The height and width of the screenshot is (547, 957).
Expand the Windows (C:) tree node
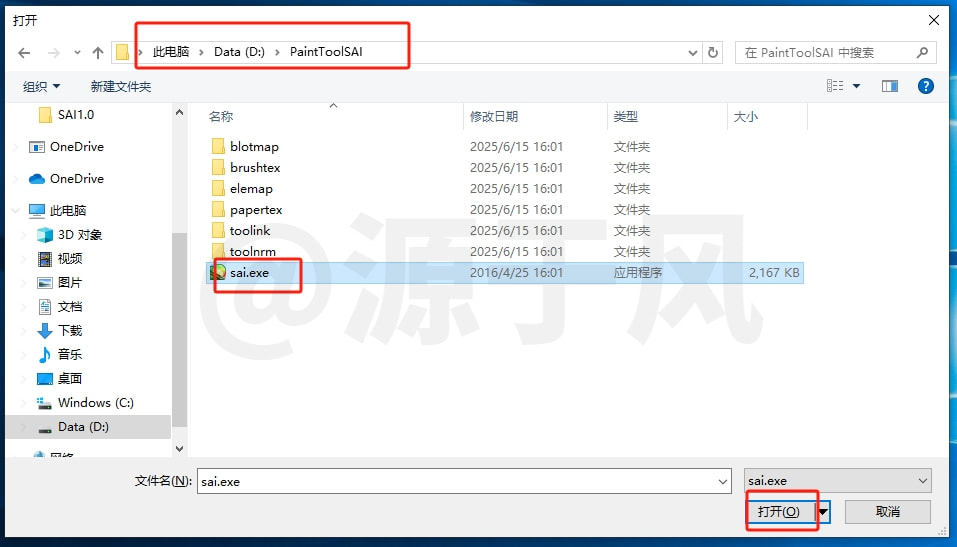point(24,402)
